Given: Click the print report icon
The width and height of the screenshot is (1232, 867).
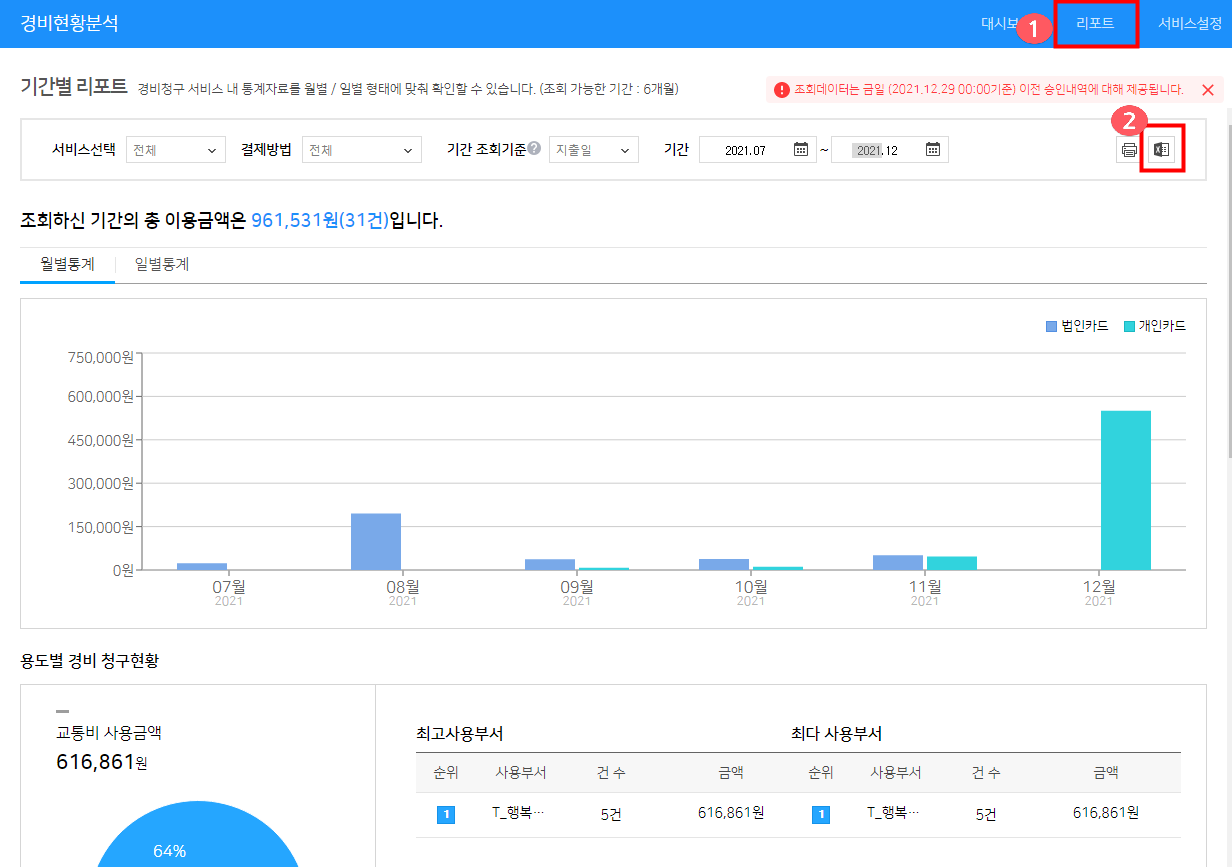Looking at the screenshot, I should tap(1129, 150).
